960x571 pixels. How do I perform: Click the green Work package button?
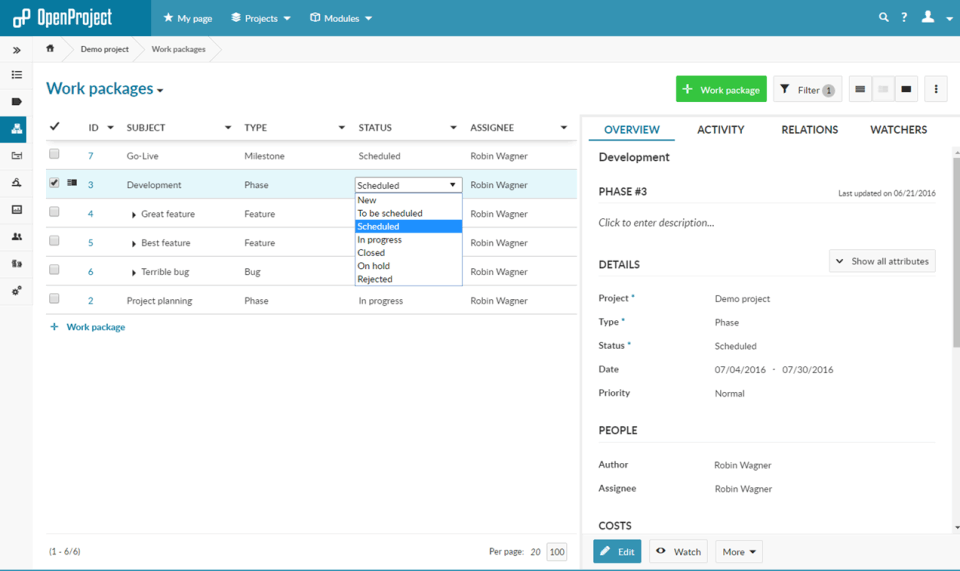click(721, 89)
